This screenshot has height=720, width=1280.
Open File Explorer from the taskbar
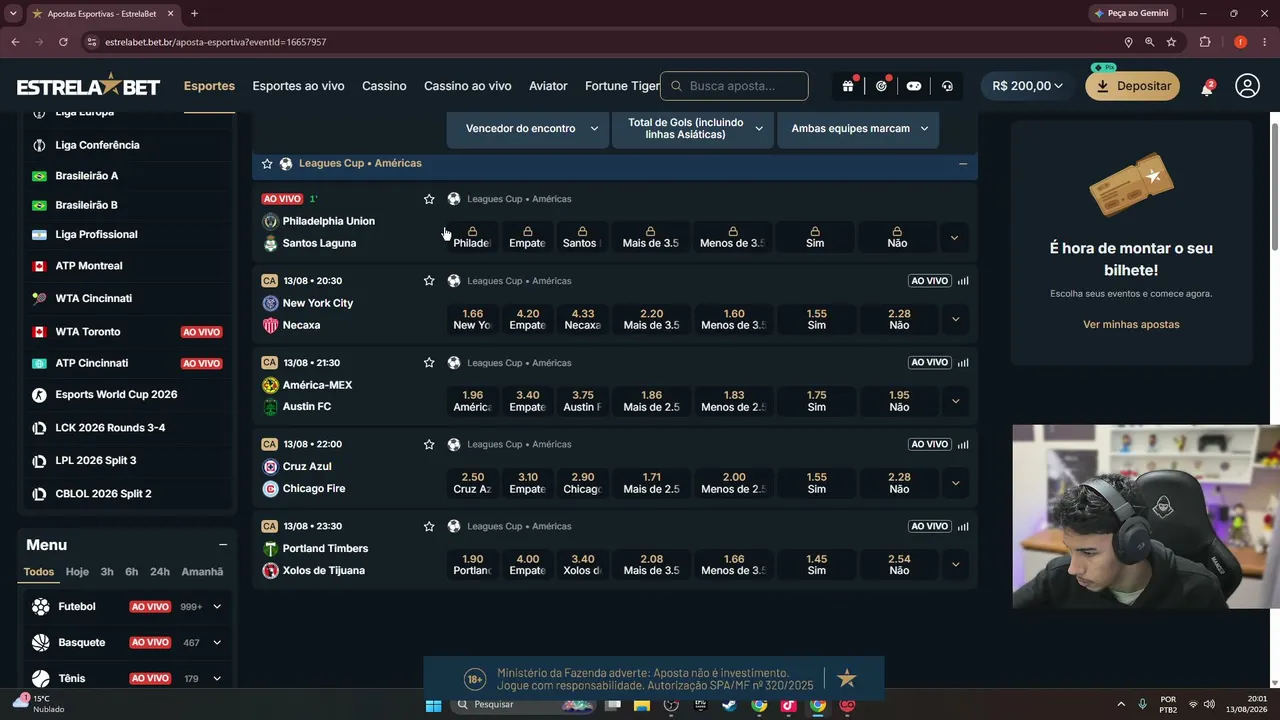(x=641, y=706)
